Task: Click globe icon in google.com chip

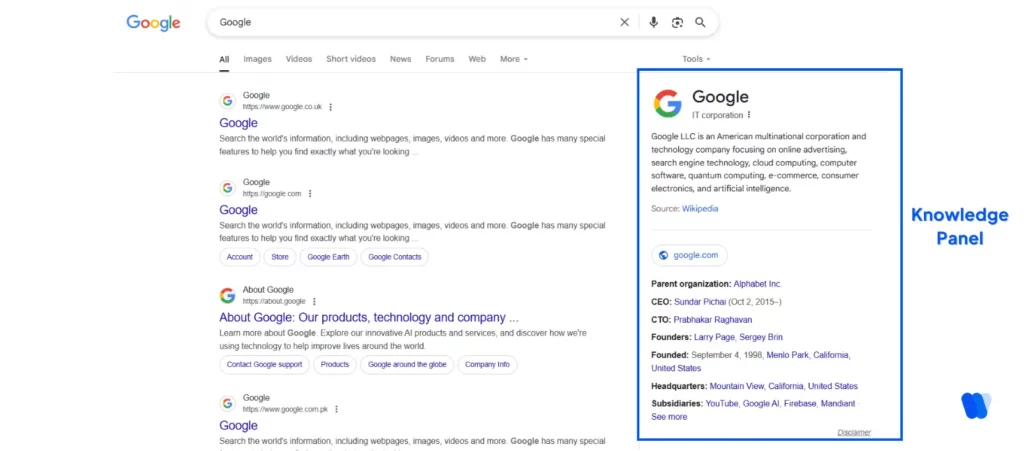Action: click(664, 255)
